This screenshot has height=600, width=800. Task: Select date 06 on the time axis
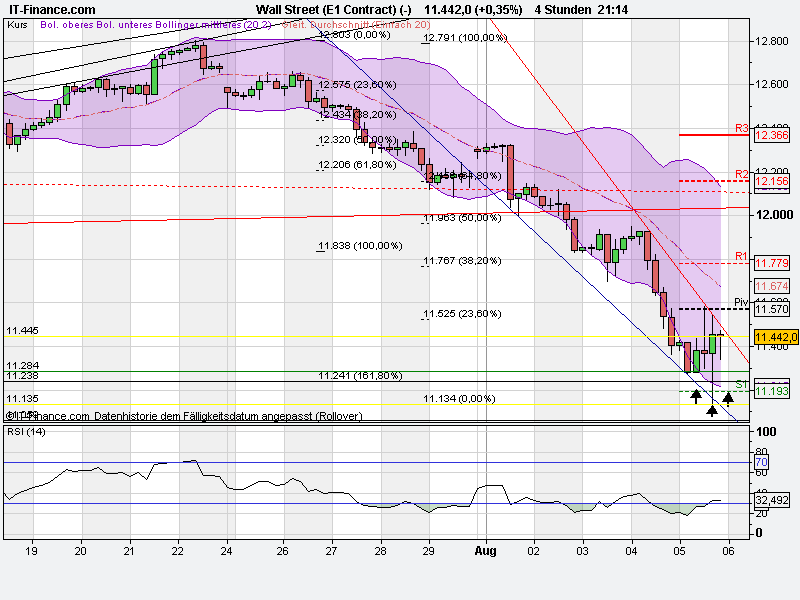(729, 551)
